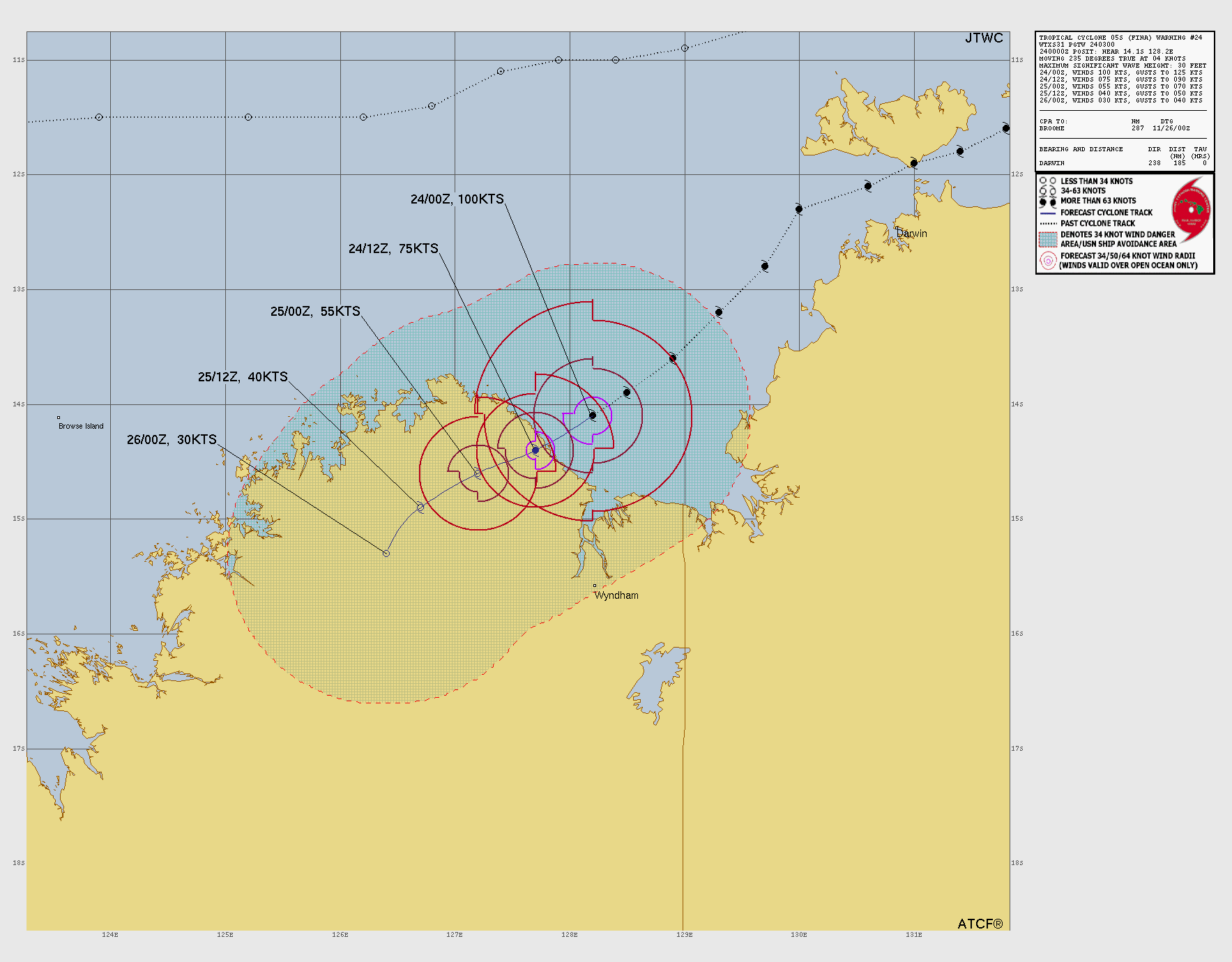Click the Darwin city label
Viewport: 1232px width, 962px height.
coord(912,234)
